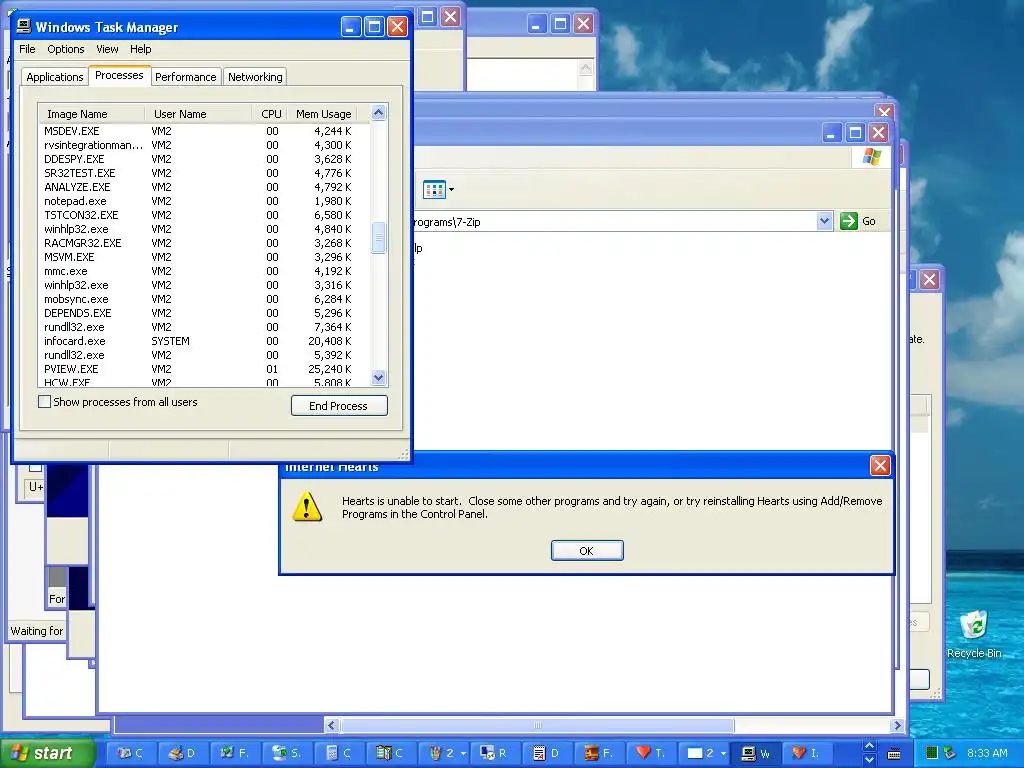Image resolution: width=1024 pixels, height=768 pixels.
Task: Switch to the Networking tab
Action: pos(255,77)
